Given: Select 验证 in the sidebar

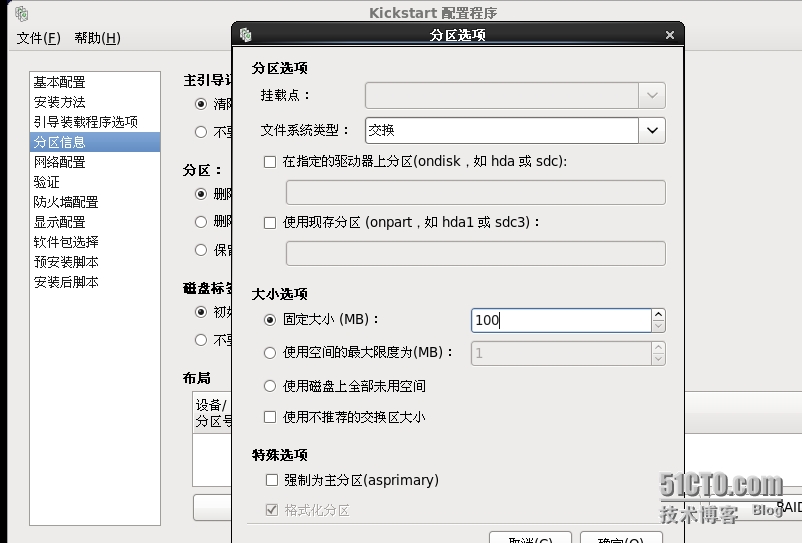Looking at the screenshot, I should point(95,182).
